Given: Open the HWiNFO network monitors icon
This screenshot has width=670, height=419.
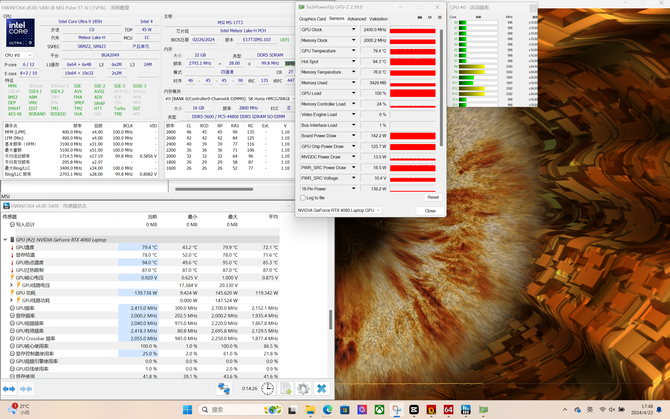Looking at the screenshot, I should (x=223, y=389).
